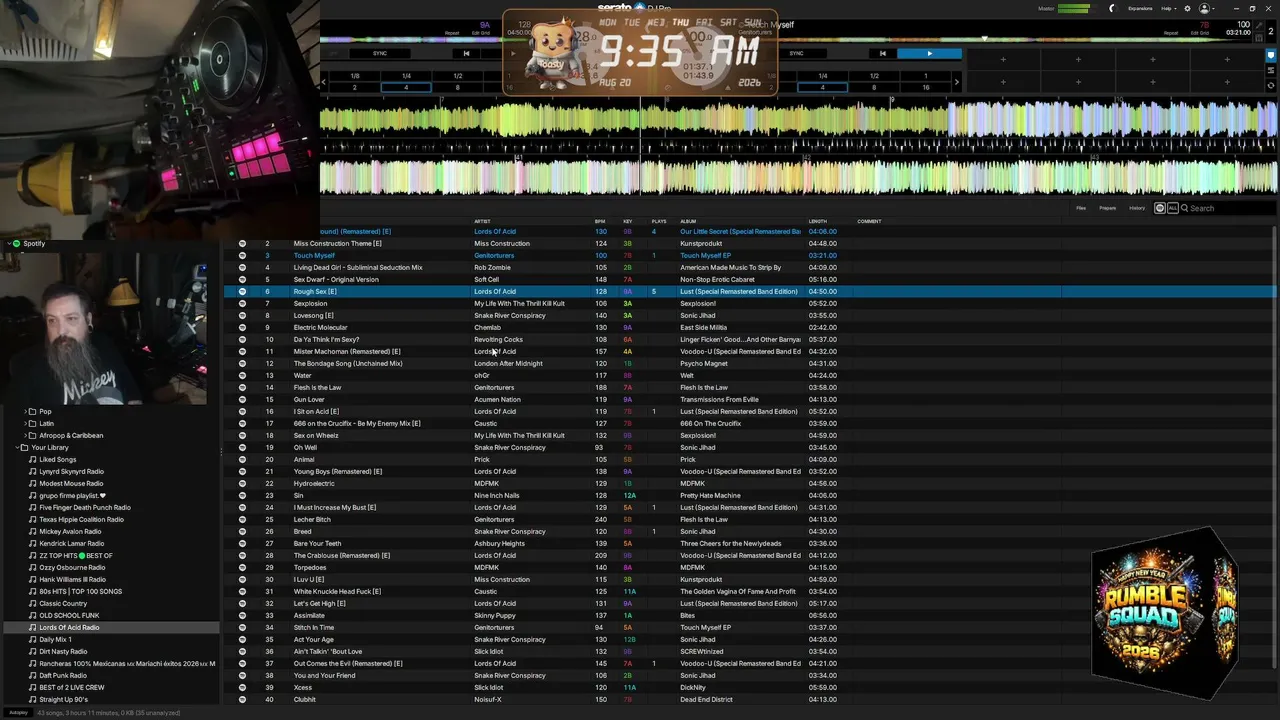
Task: Click the Spotify logo in the sidebar
Action: point(17,243)
